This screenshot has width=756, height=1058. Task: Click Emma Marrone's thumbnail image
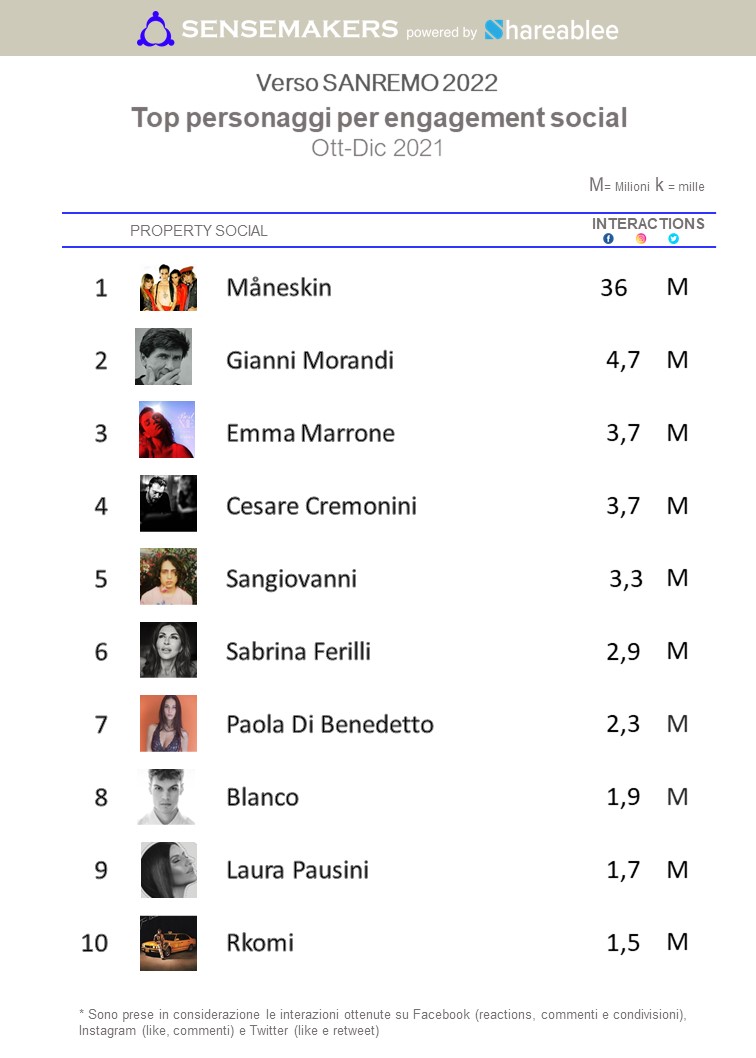167,430
